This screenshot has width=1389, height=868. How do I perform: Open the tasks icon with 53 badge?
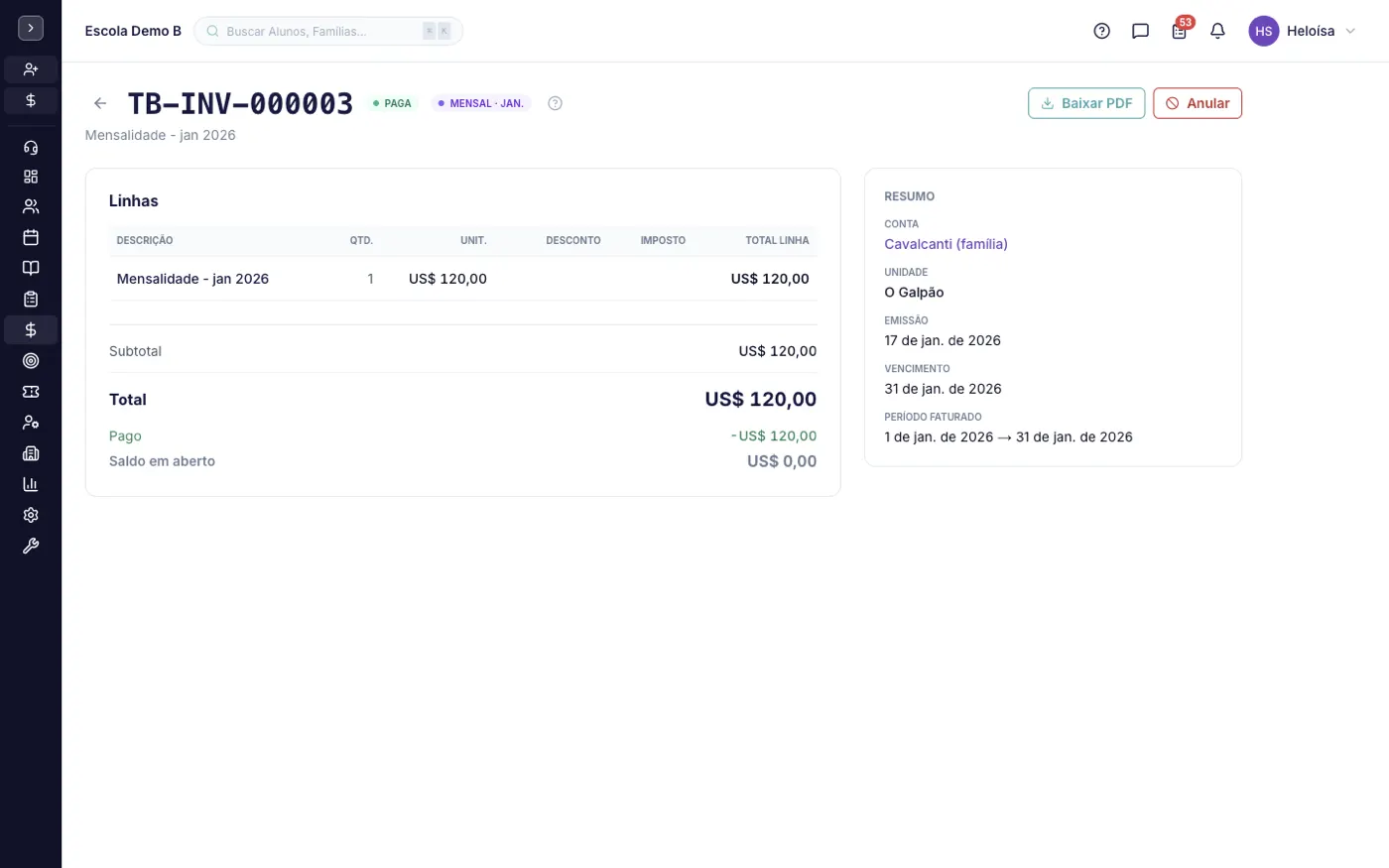1179,31
